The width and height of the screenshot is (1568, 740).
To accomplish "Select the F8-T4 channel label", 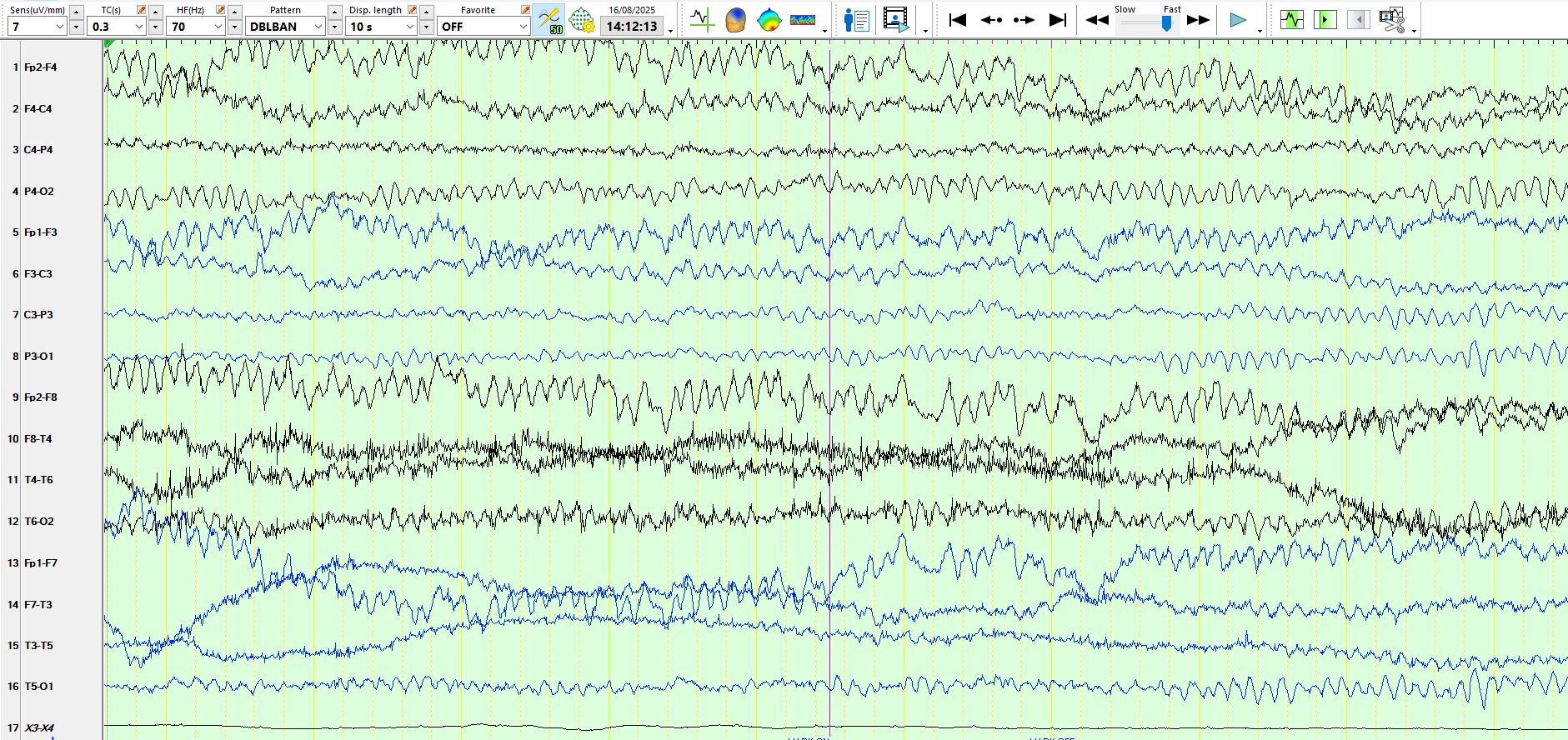I will coord(38,439).
